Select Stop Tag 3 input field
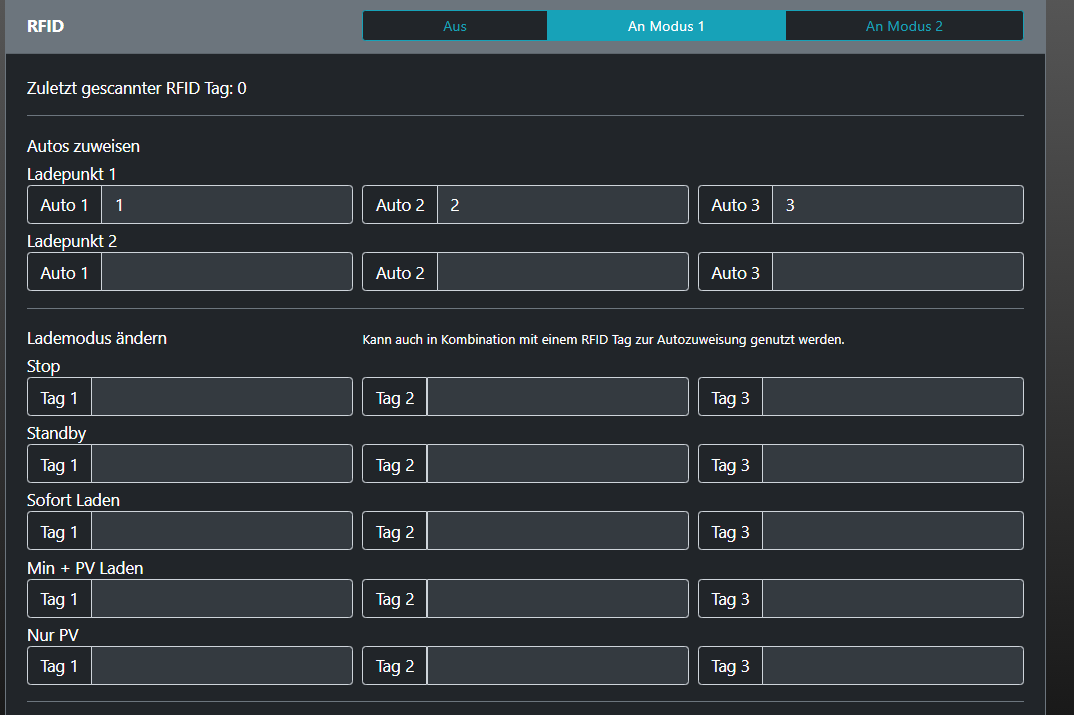The height and width of the screenshot is (715, 1074). coord(892,397)
